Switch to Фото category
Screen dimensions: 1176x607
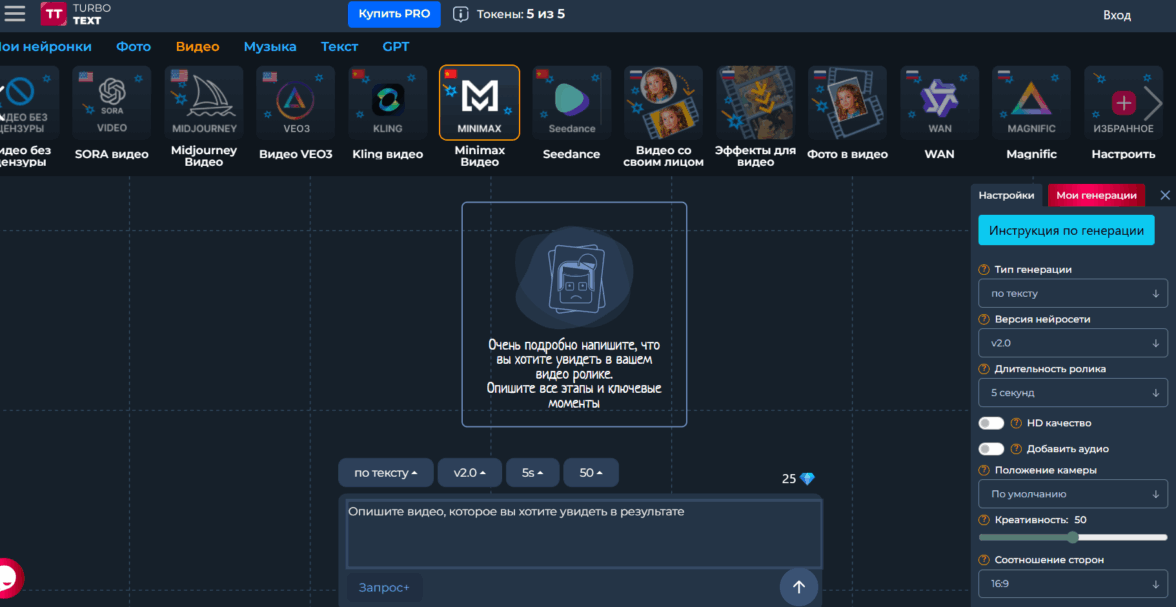pos(134,47)
